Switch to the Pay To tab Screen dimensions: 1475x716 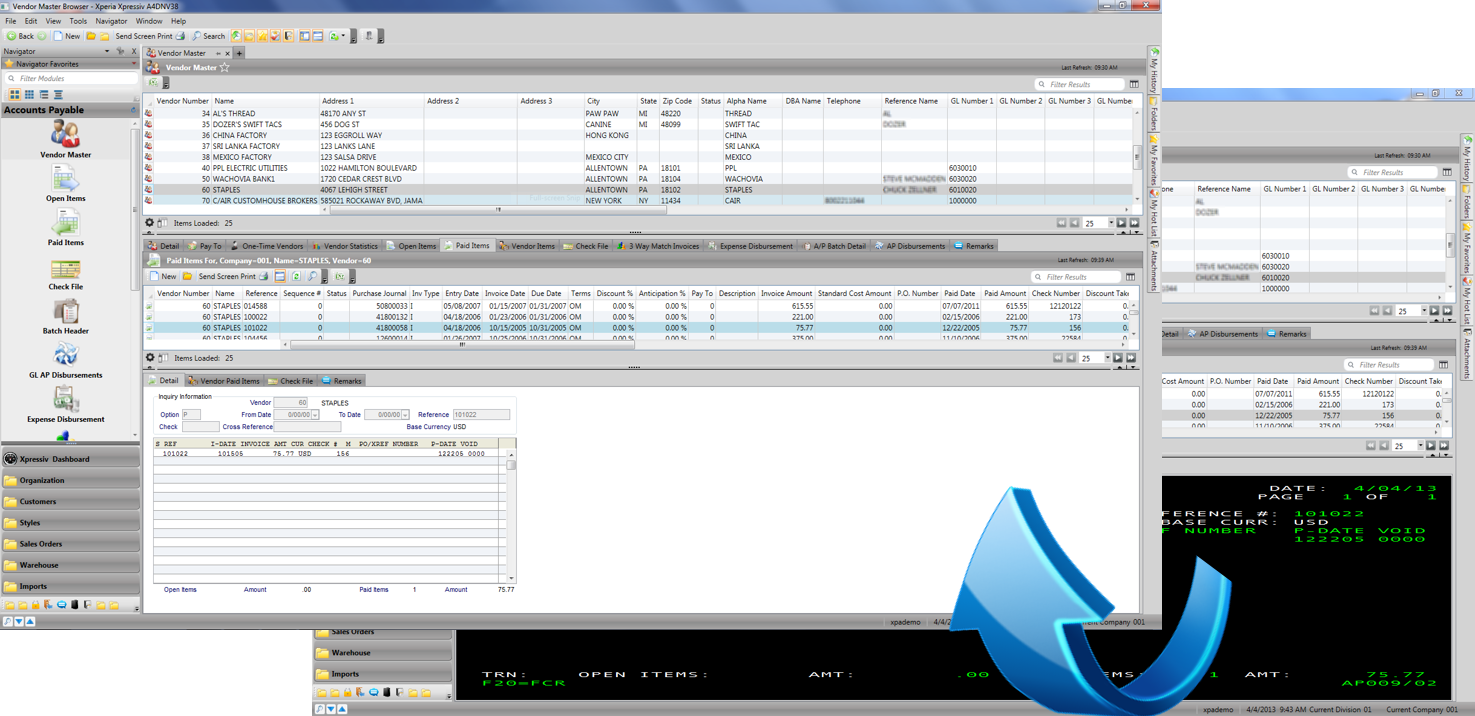tap(205, 246)
